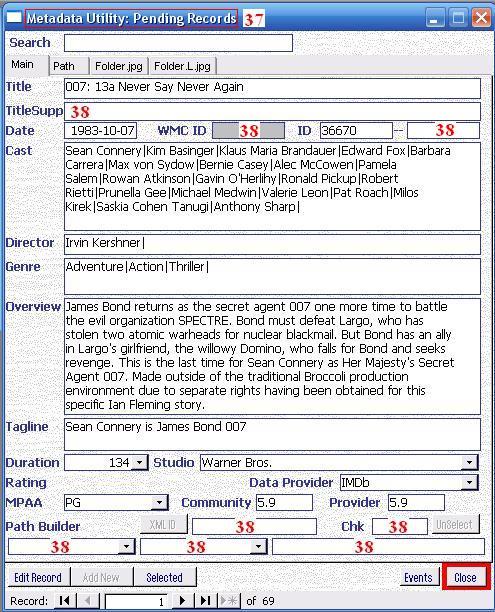Close window using title bar X
This screenshot has height=612, width=495.
click(481, 18)
